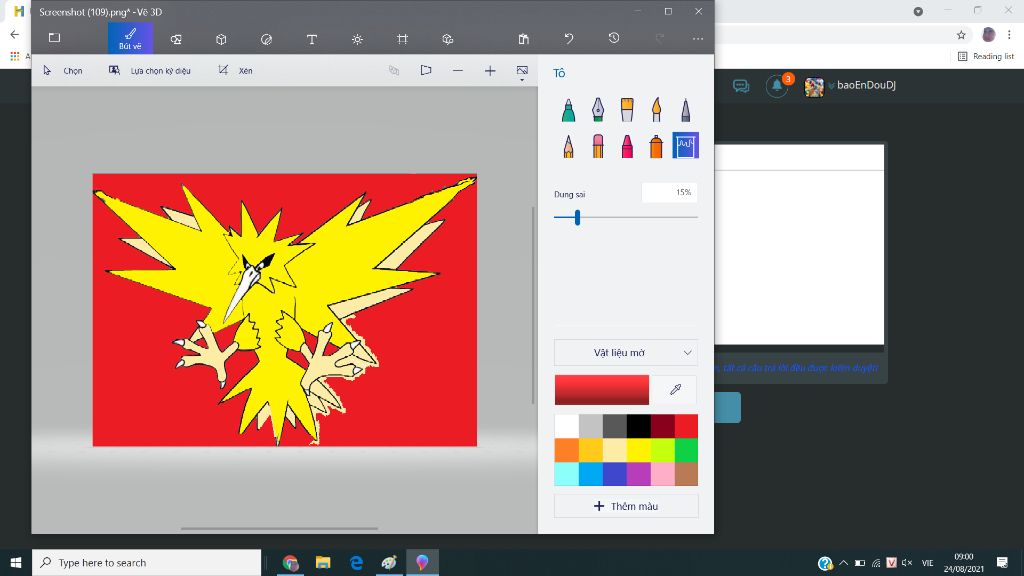
Task: Activate the Chọn select tool
Action: pyautogui.click(x=63, y=71)
